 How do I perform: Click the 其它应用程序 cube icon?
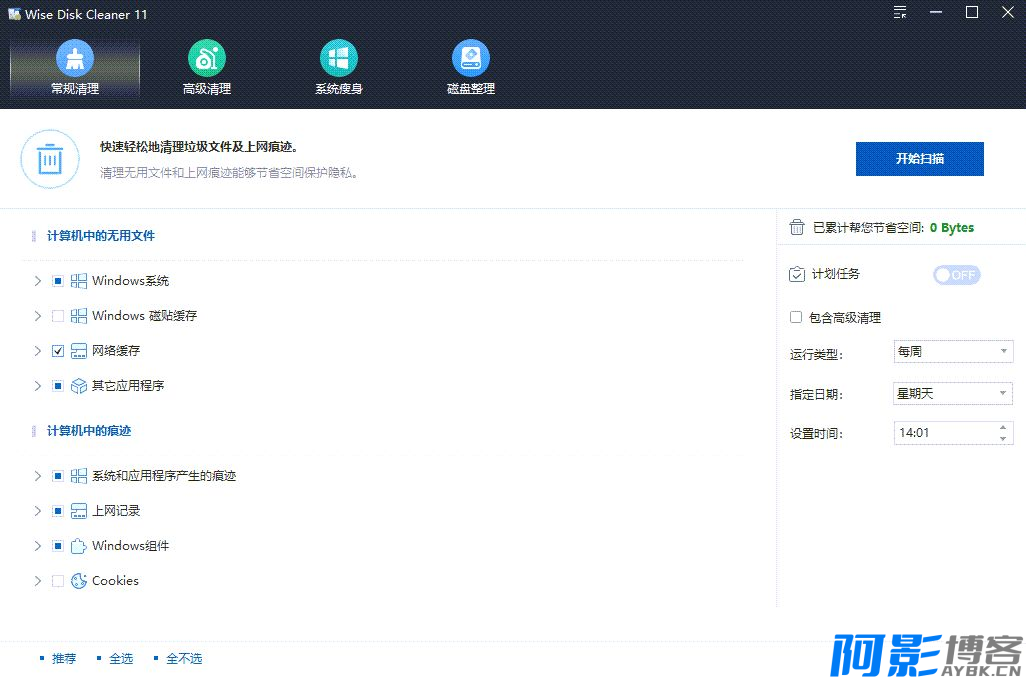[79, 386]
